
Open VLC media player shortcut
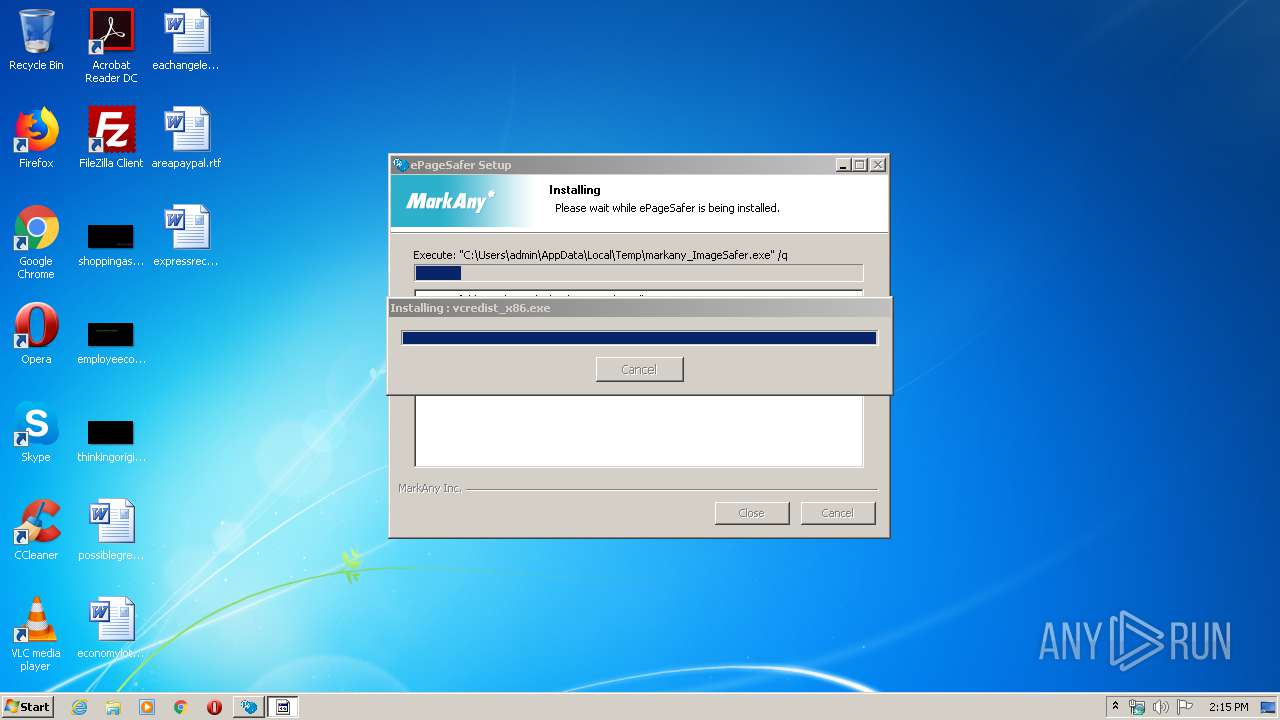(36, 634)
